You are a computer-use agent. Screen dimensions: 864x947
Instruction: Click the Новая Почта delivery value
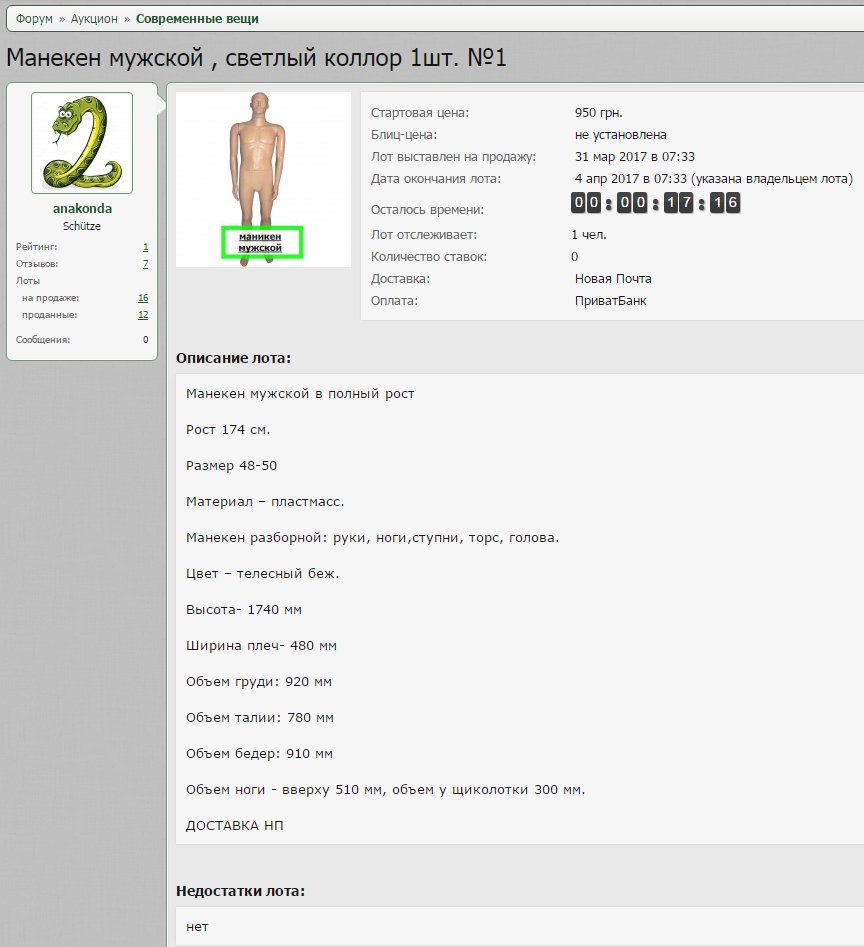pyautogui.click(x=613, y=279)
